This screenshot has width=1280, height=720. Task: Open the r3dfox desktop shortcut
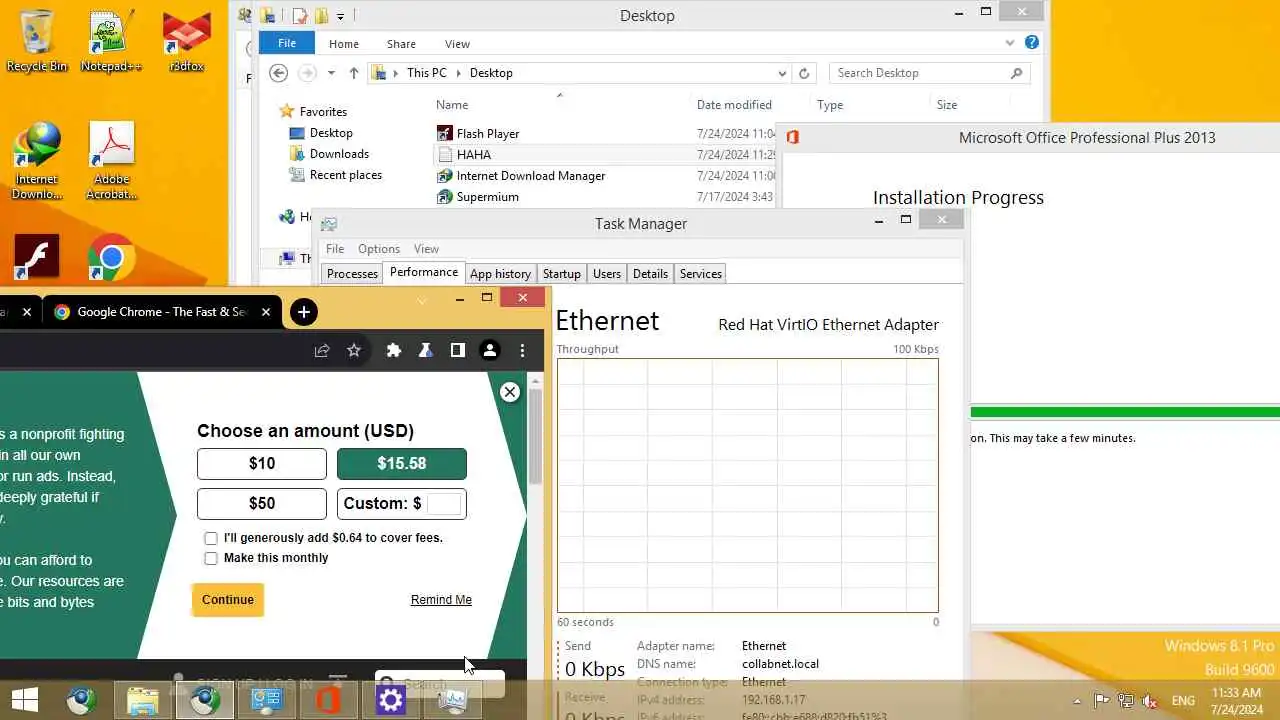click(x=187, y=41)
